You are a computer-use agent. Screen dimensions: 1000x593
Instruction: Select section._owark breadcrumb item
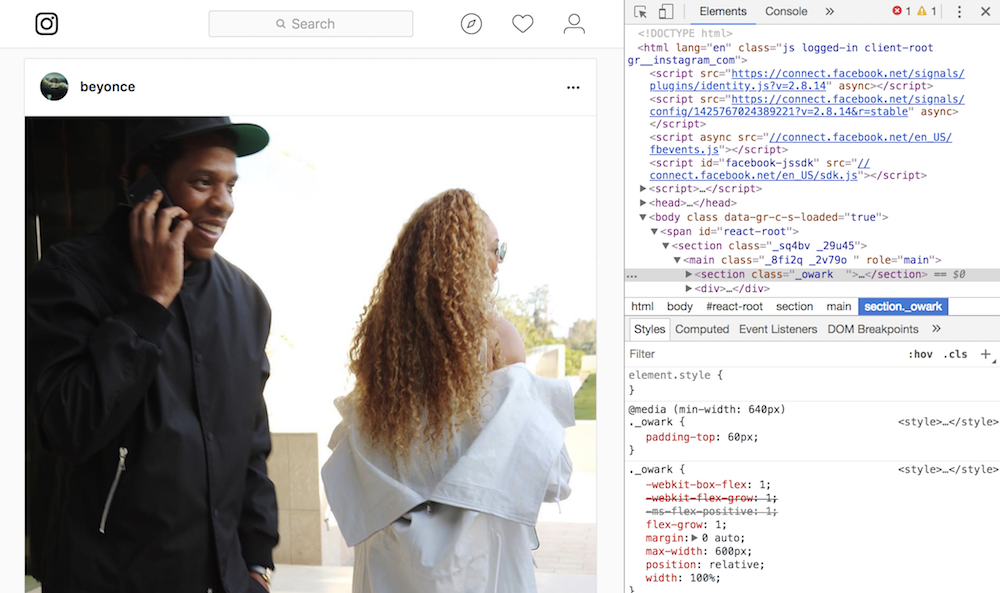click(x=903, y=307)
